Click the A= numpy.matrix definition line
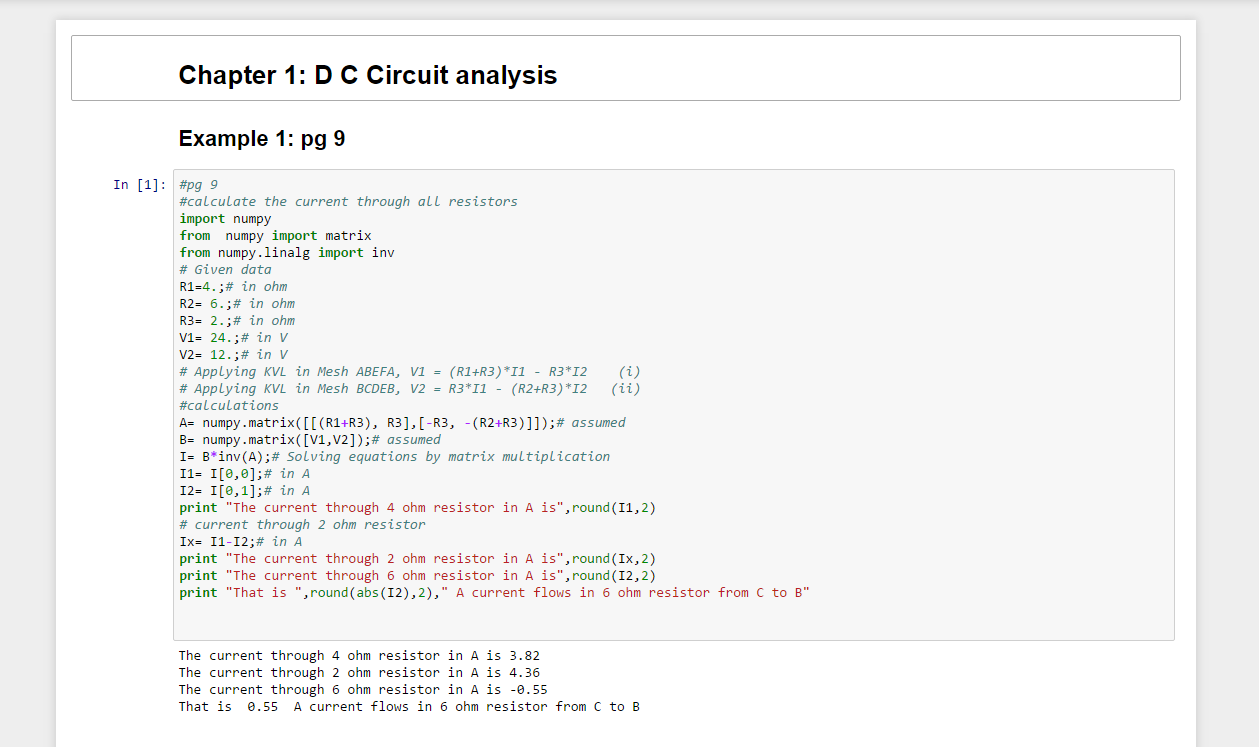Image resolution: width=1259 pixels, height=747 pixels. tap(402, 422)
